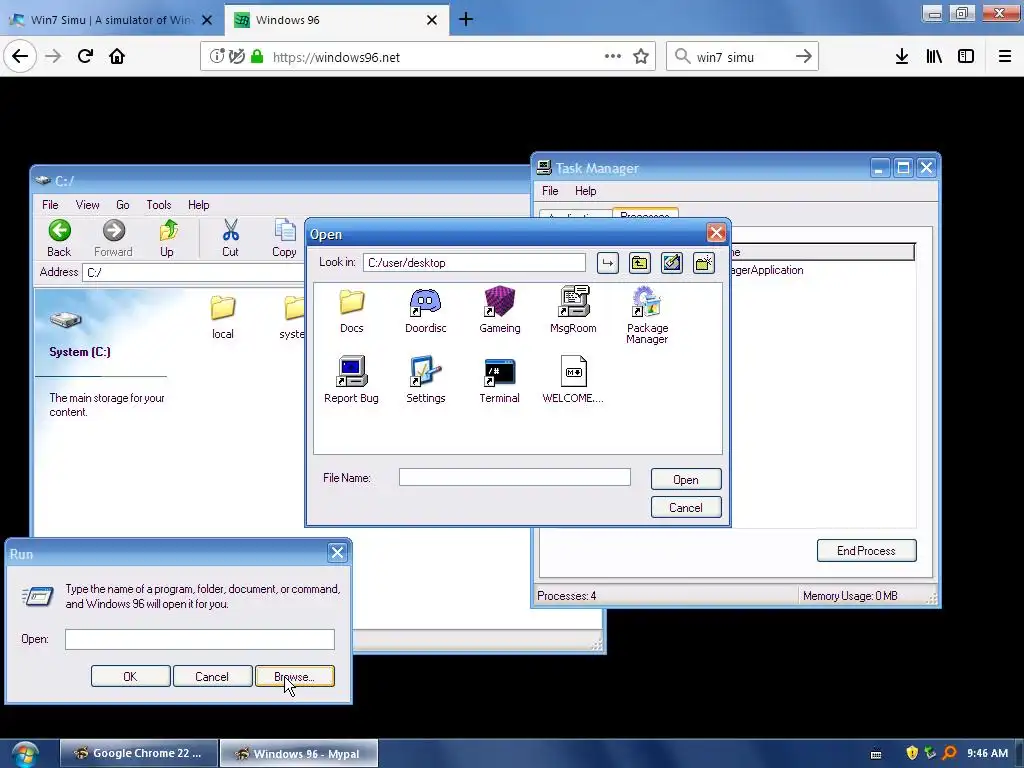1024x768 pixels.
Task: Click the Run dialog Open text field
Action: (x=200, y=639)
